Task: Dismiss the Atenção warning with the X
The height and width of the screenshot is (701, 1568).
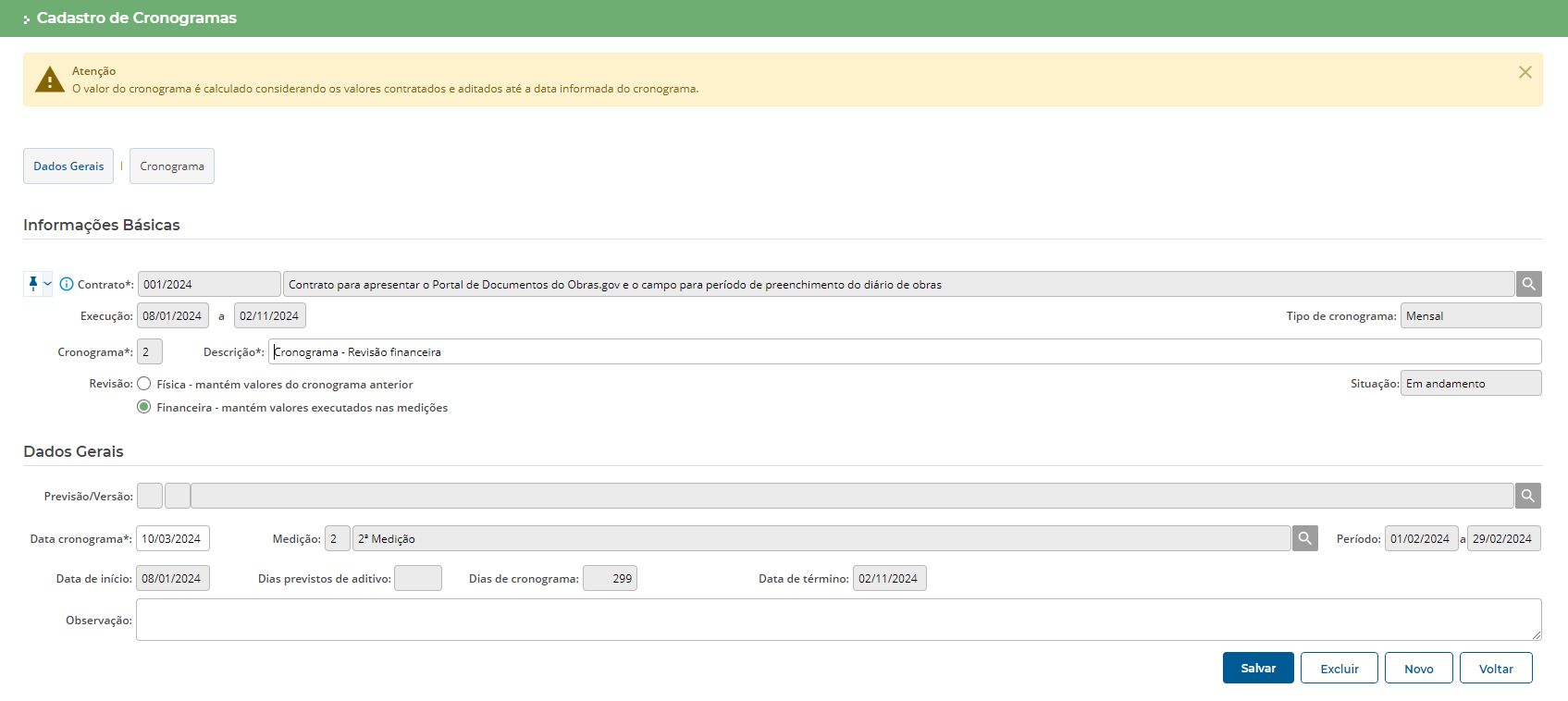Action: pyautogui.click(x=1525, y=72)
